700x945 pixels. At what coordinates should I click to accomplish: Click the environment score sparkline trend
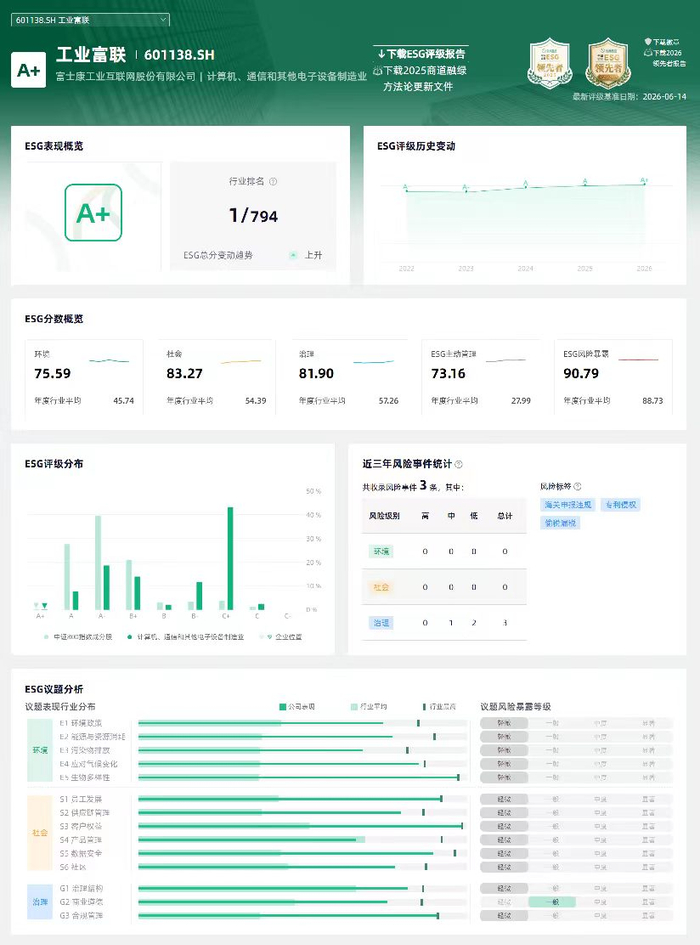click(109, 361)
